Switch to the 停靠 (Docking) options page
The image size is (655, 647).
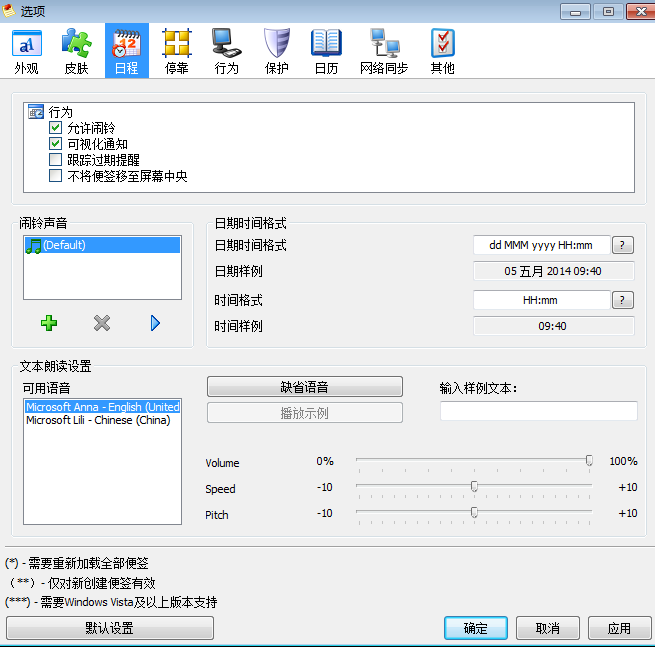[177, 51]
